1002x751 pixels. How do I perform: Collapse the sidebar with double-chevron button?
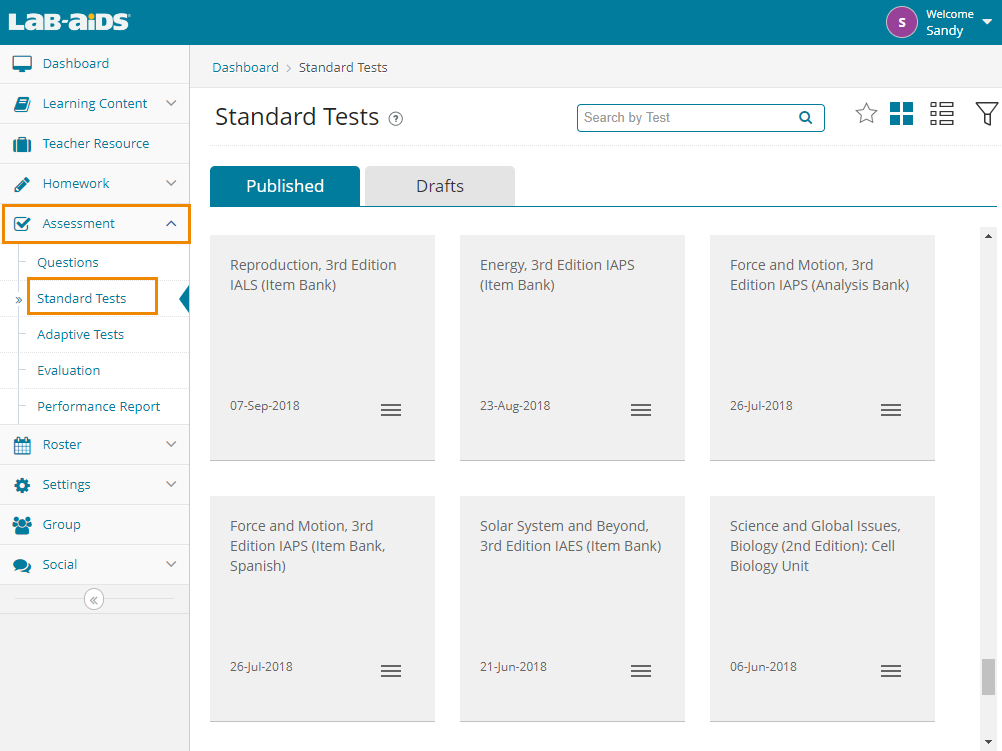tap(94, 600)
